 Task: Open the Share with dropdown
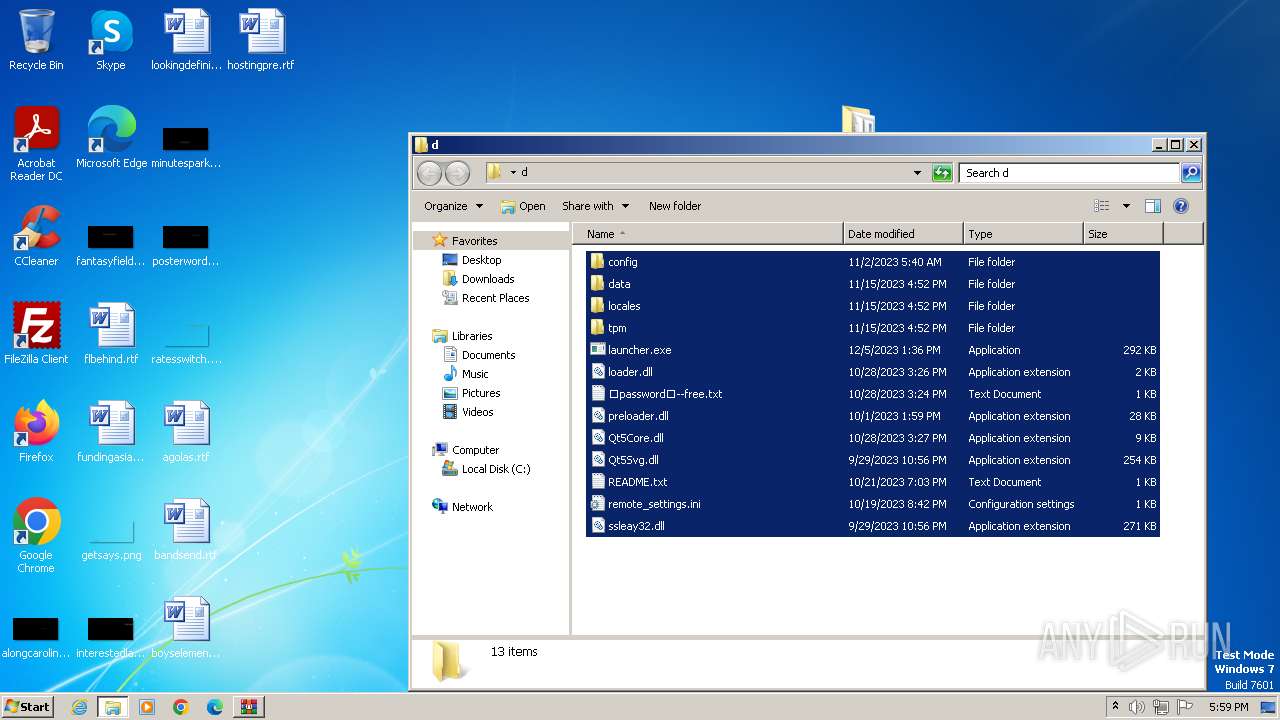595,206
